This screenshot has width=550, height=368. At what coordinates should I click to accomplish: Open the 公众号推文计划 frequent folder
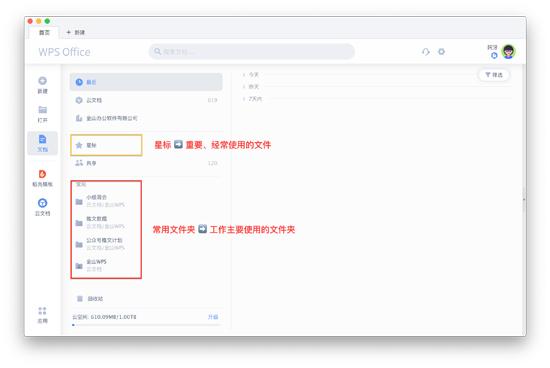tap(106, 244)
